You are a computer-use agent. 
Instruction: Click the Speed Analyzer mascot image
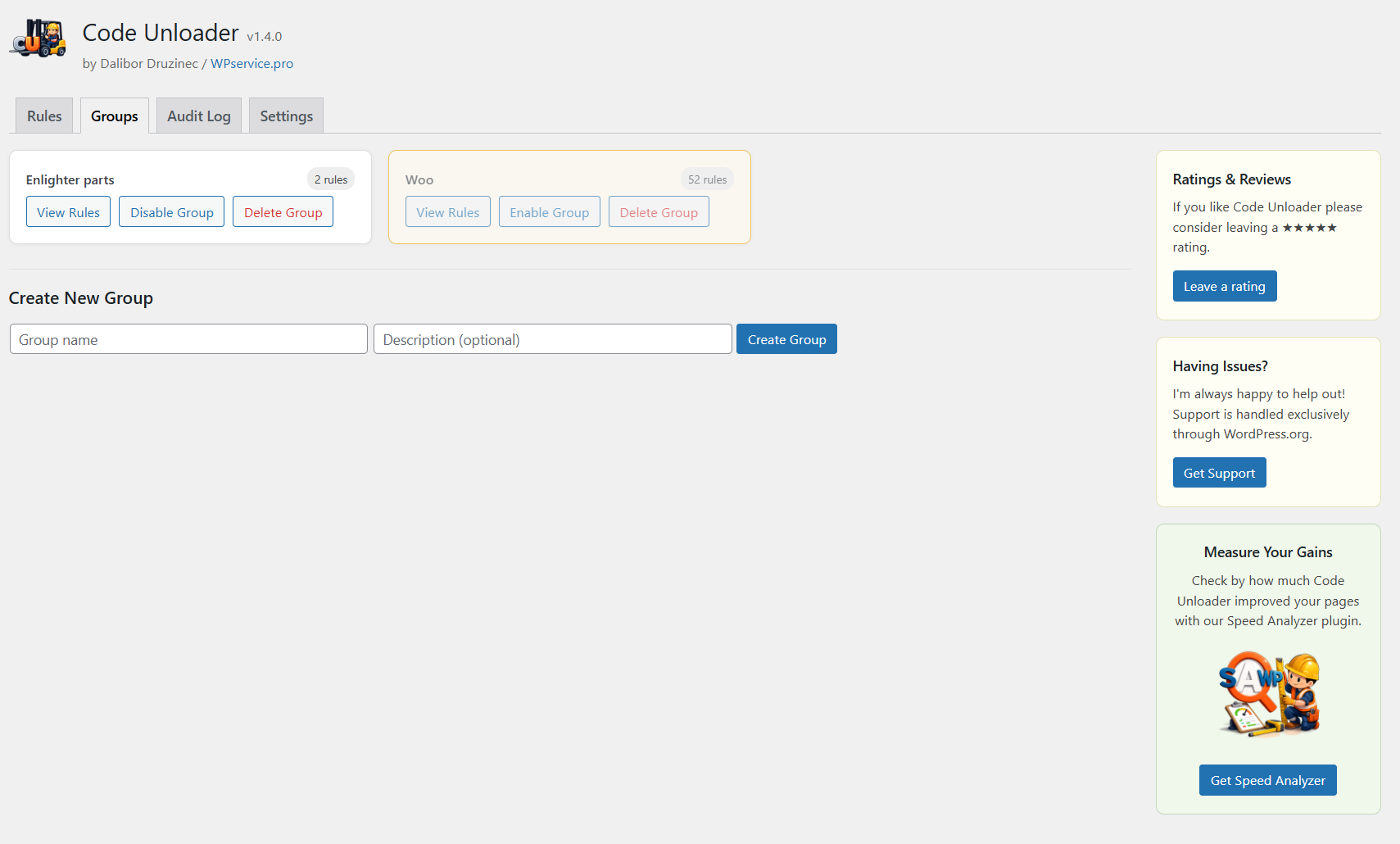[1268, 693]
